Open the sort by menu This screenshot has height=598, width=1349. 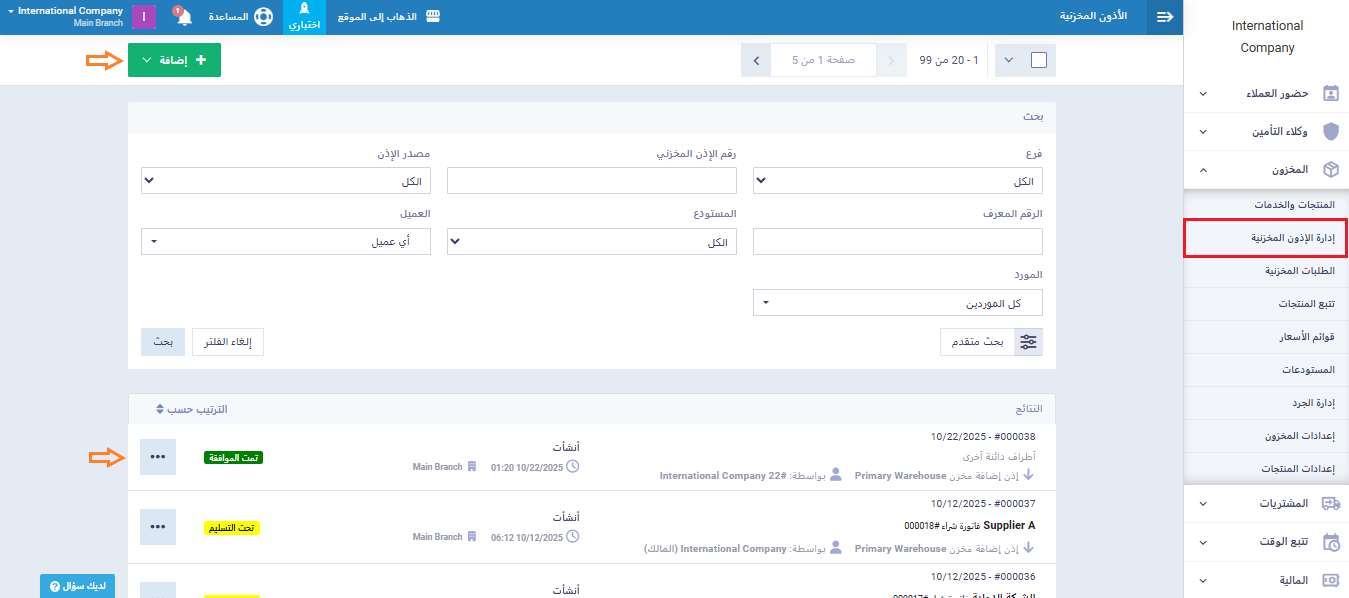click(x=192, y=409)
